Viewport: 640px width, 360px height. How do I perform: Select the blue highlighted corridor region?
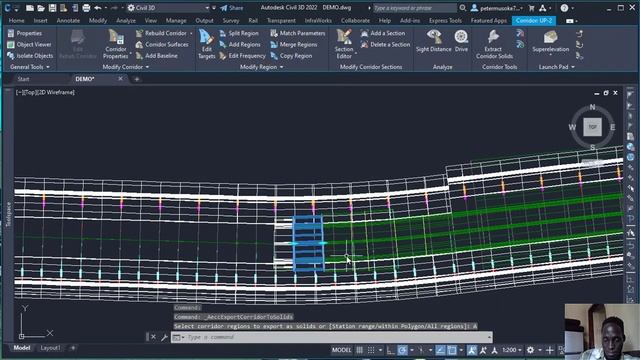tap(308, 244)
